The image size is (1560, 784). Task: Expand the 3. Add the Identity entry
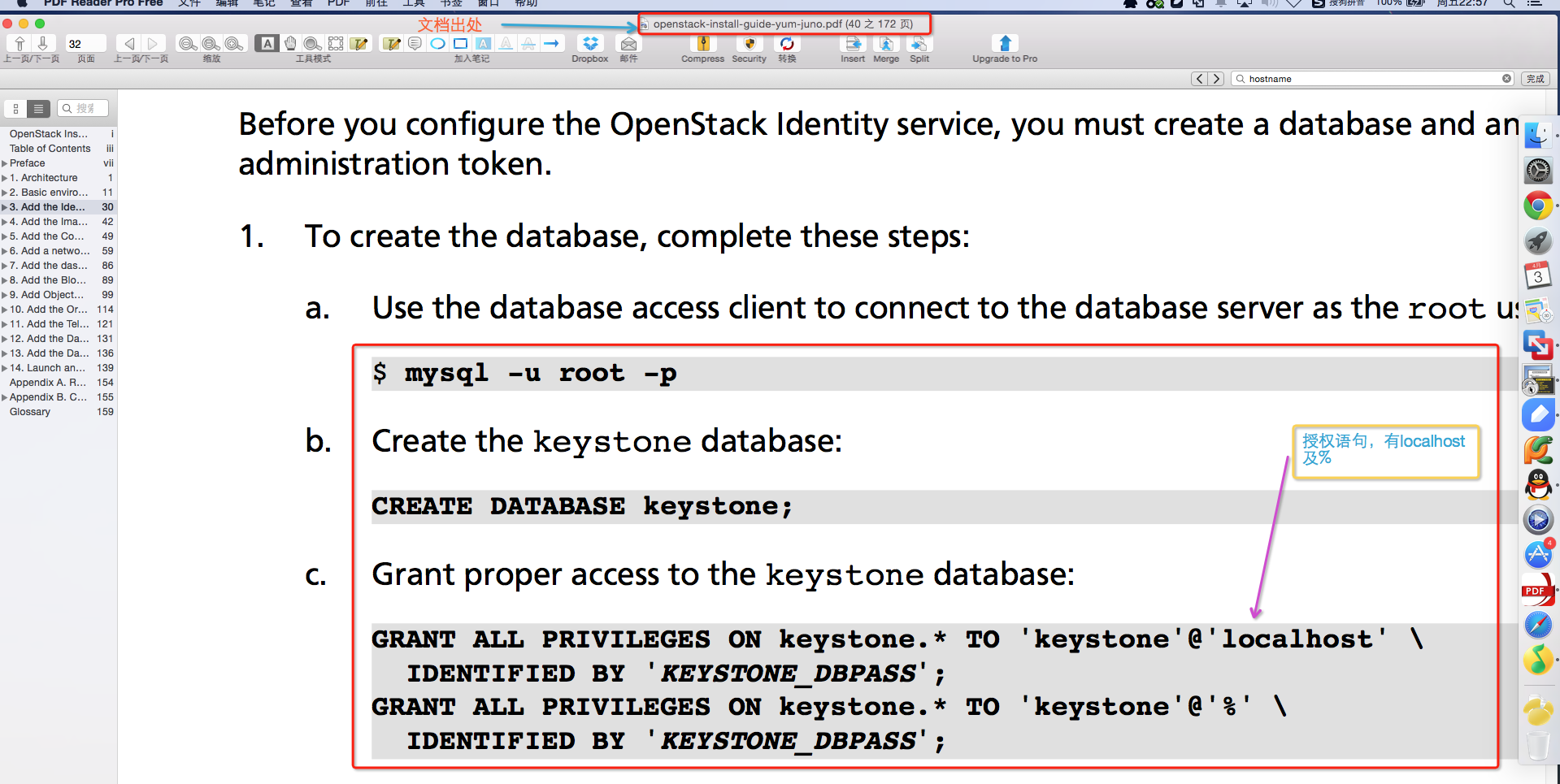pyautogui.click(x=5, y=207)
